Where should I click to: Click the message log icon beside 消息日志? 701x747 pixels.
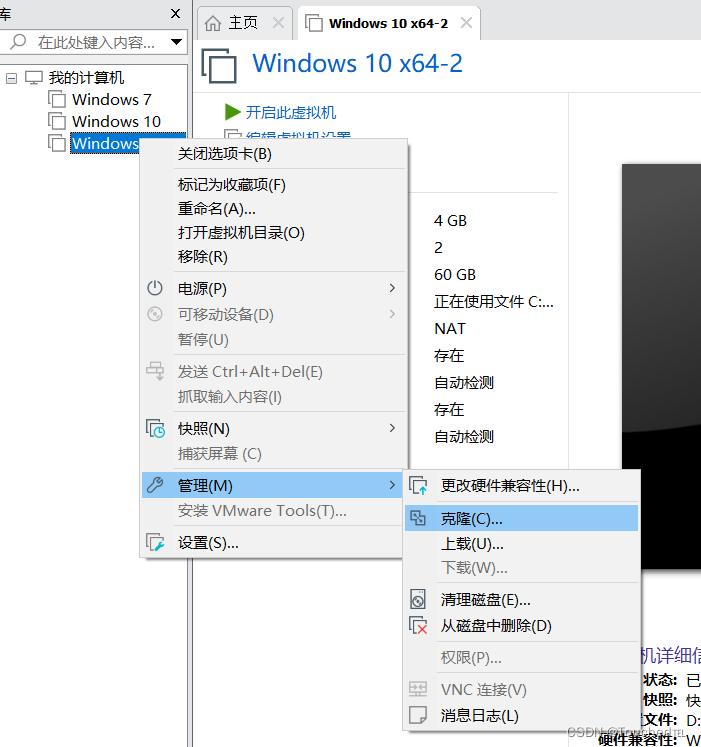[x=418, y=715]
